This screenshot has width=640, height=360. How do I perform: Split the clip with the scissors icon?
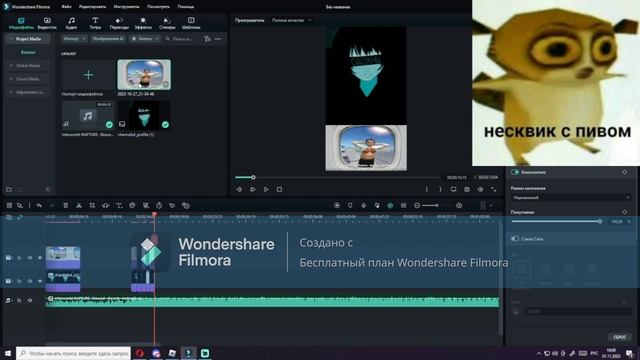tap(79, 205)
